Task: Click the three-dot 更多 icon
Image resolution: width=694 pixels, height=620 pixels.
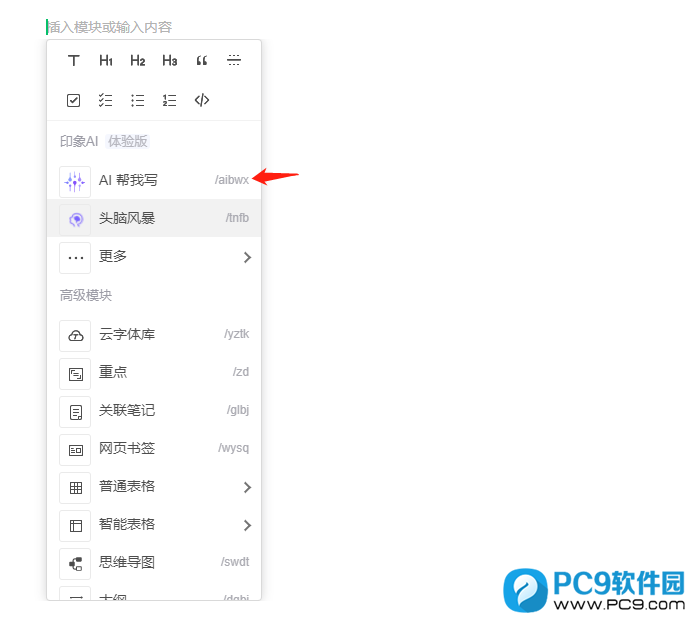Action: 75,258
